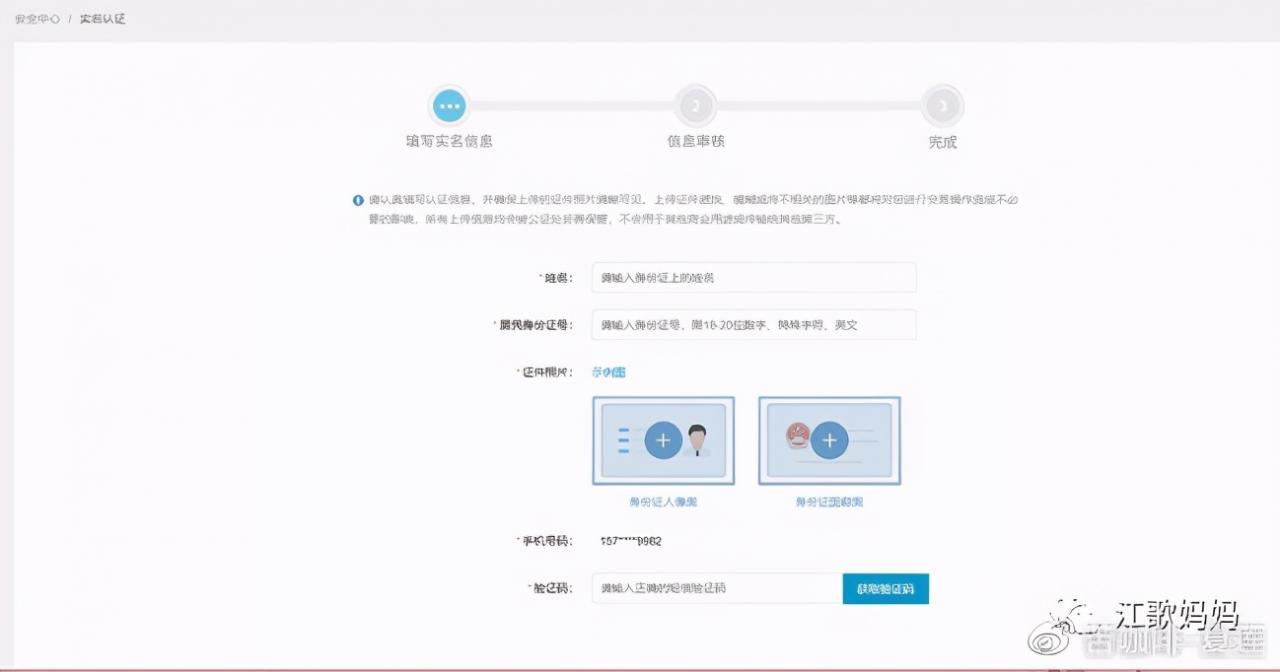Viewport: 1280px width, 672px height.
Task: Click the progress line between step one and two
Action: coord(572,105)
